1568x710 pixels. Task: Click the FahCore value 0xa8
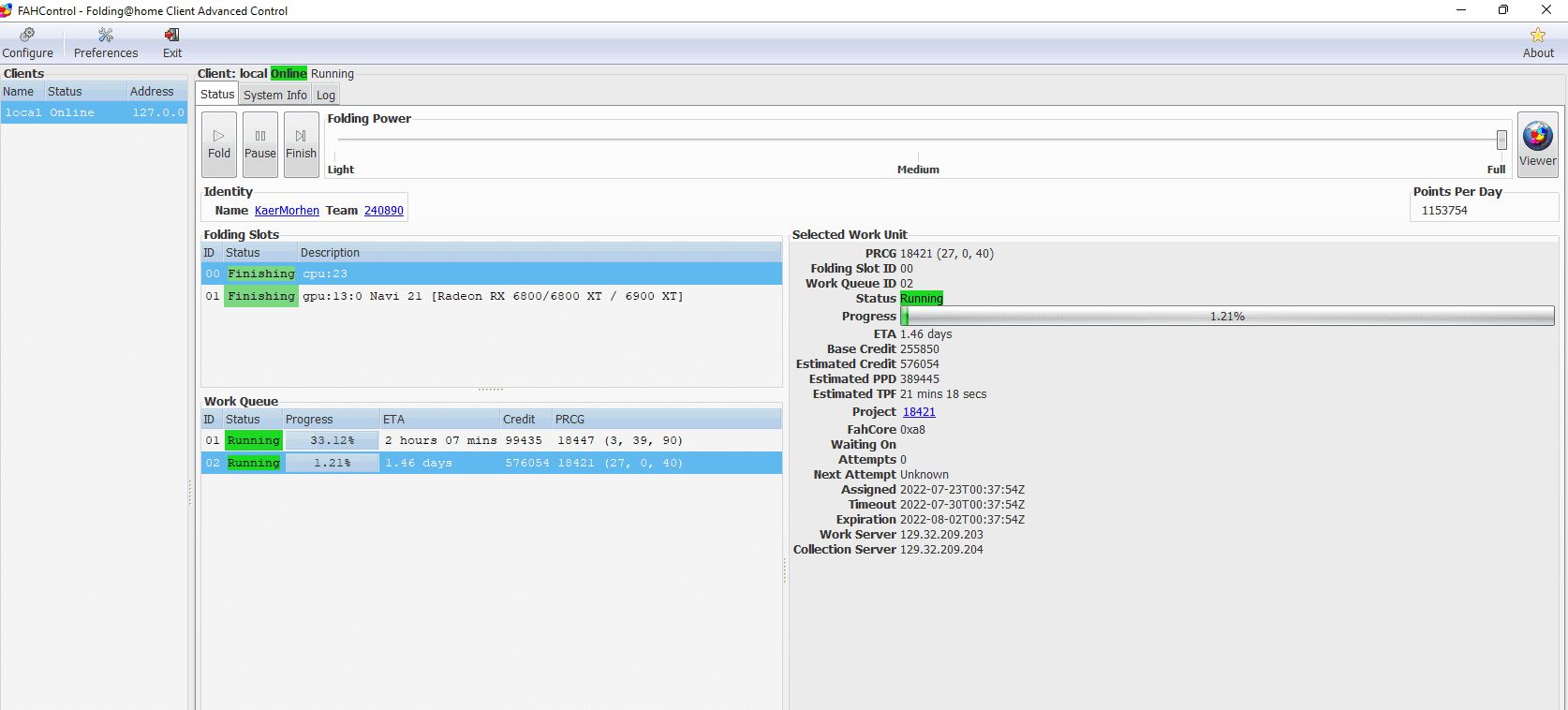coord(912,430)
